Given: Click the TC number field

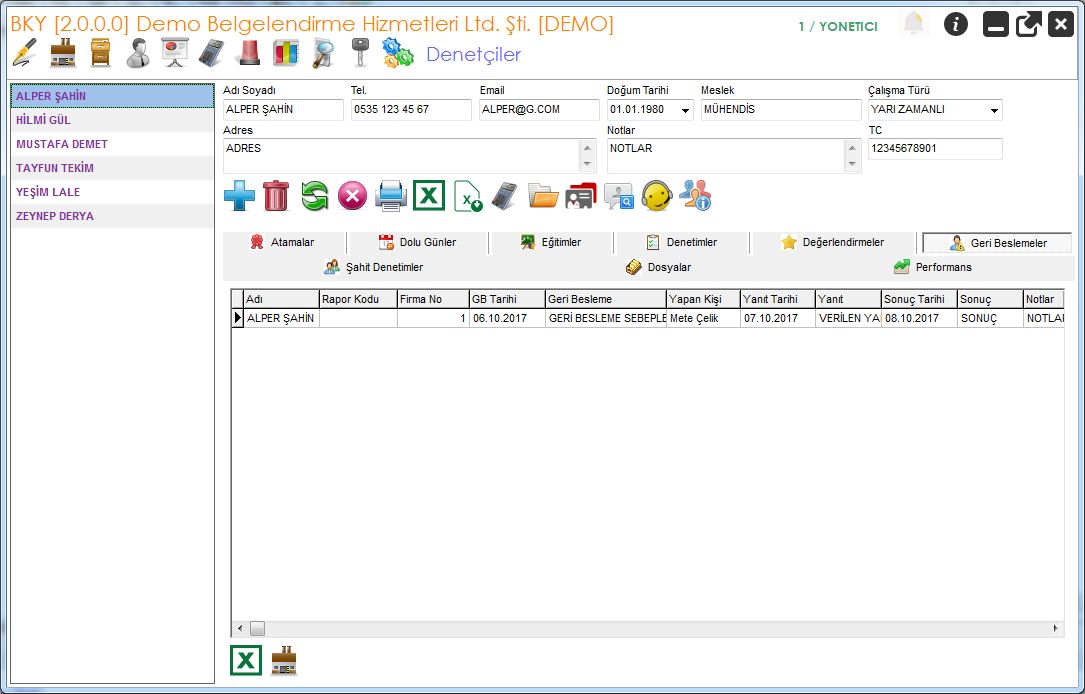Looking at the screenshot, I should click(935, 149).
